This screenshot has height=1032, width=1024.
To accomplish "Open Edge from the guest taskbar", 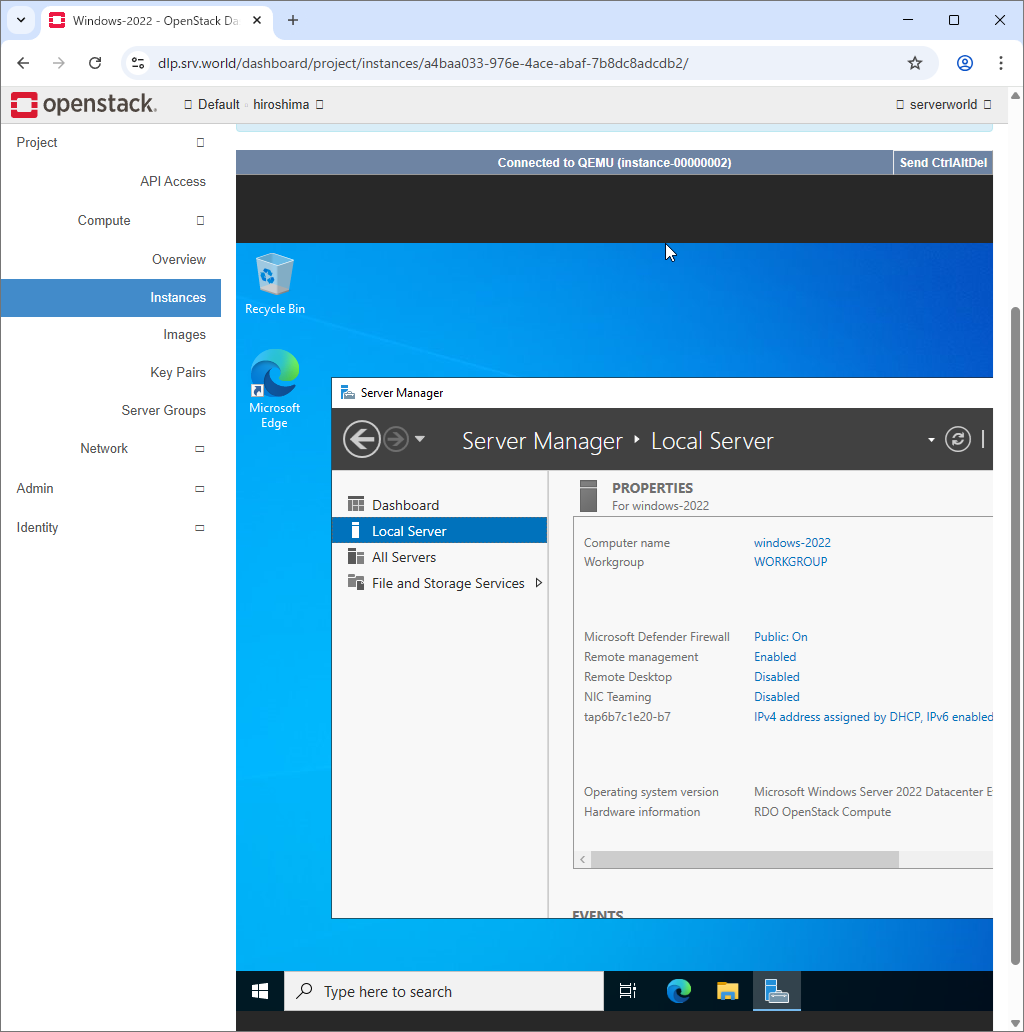I will point(678,991).
